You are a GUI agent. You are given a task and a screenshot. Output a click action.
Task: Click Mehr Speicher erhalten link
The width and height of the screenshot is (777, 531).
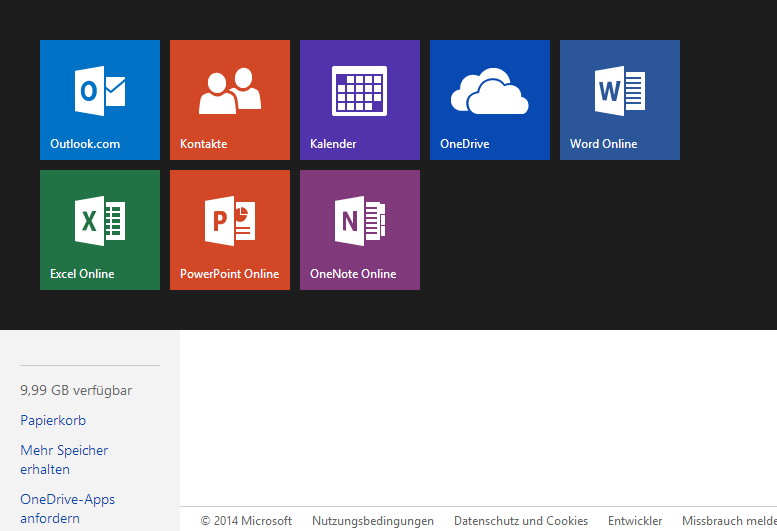click(x=64, y=460)
